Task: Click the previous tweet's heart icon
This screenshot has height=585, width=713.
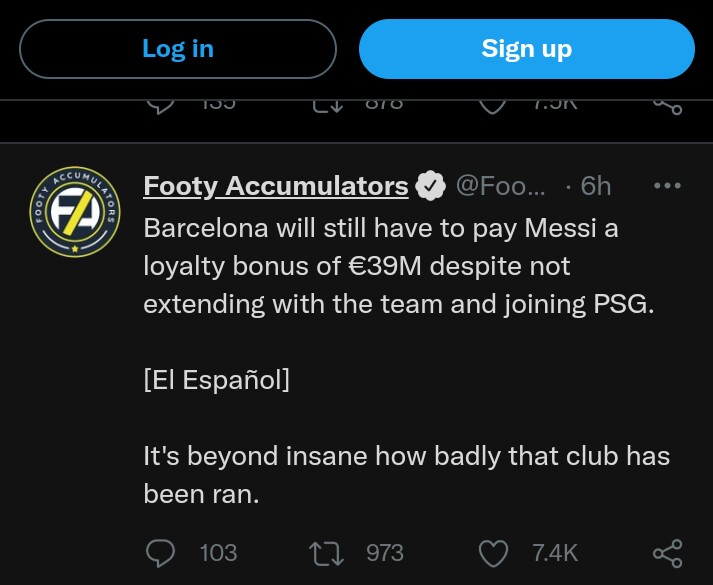Action: pyautogui.click(x=493, y=107)
